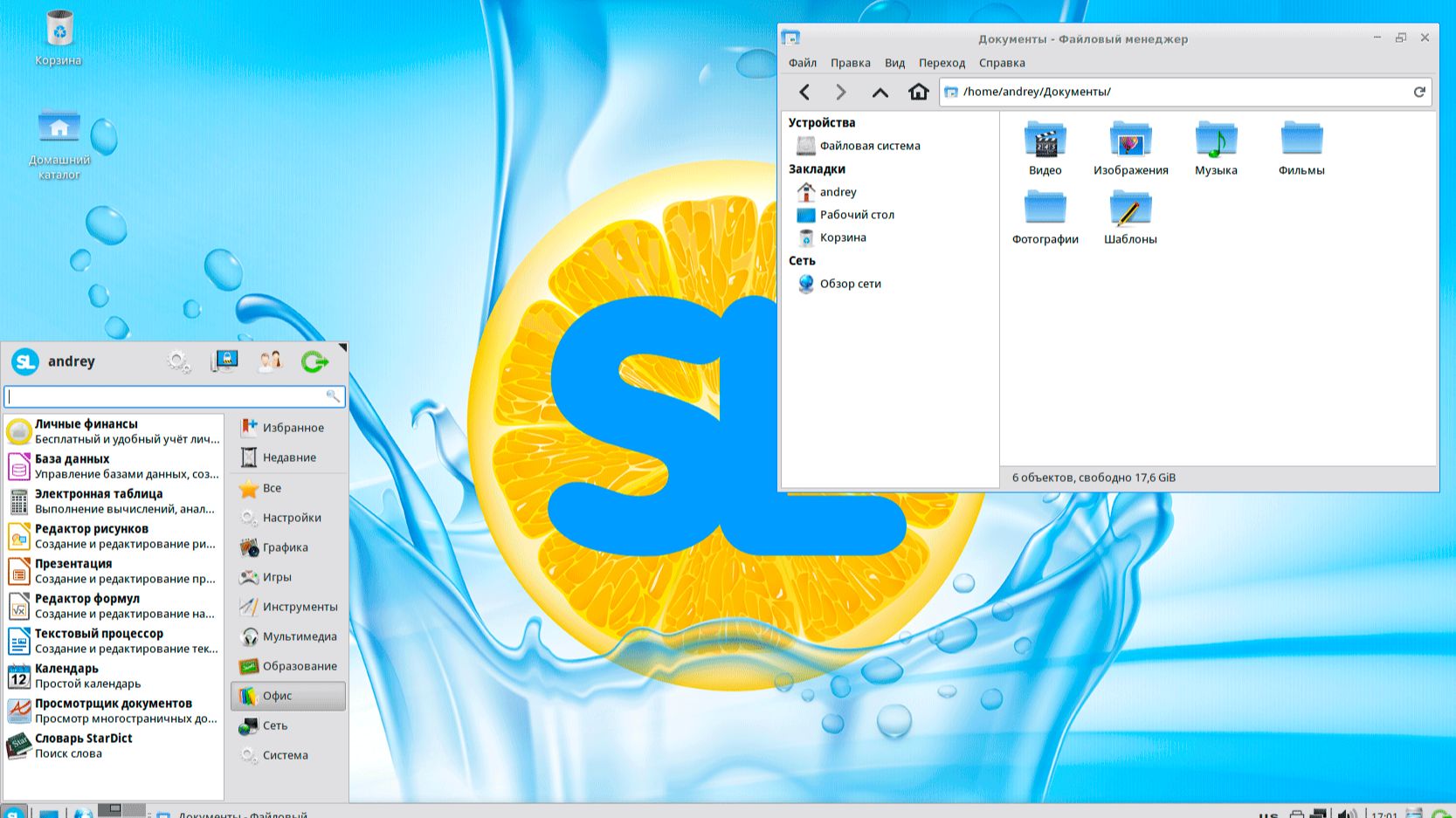Open Текстовый процессор word processor
1456x818 pixels.
(114, 641)
